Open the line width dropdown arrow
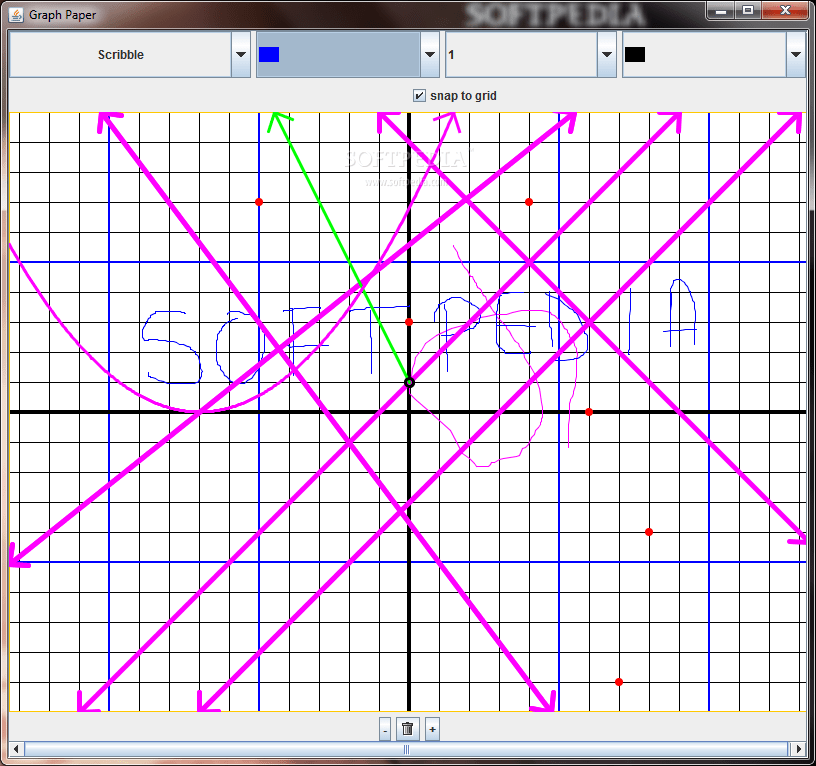The height and width of the screenshot is (766, 816). click(607, 55)
